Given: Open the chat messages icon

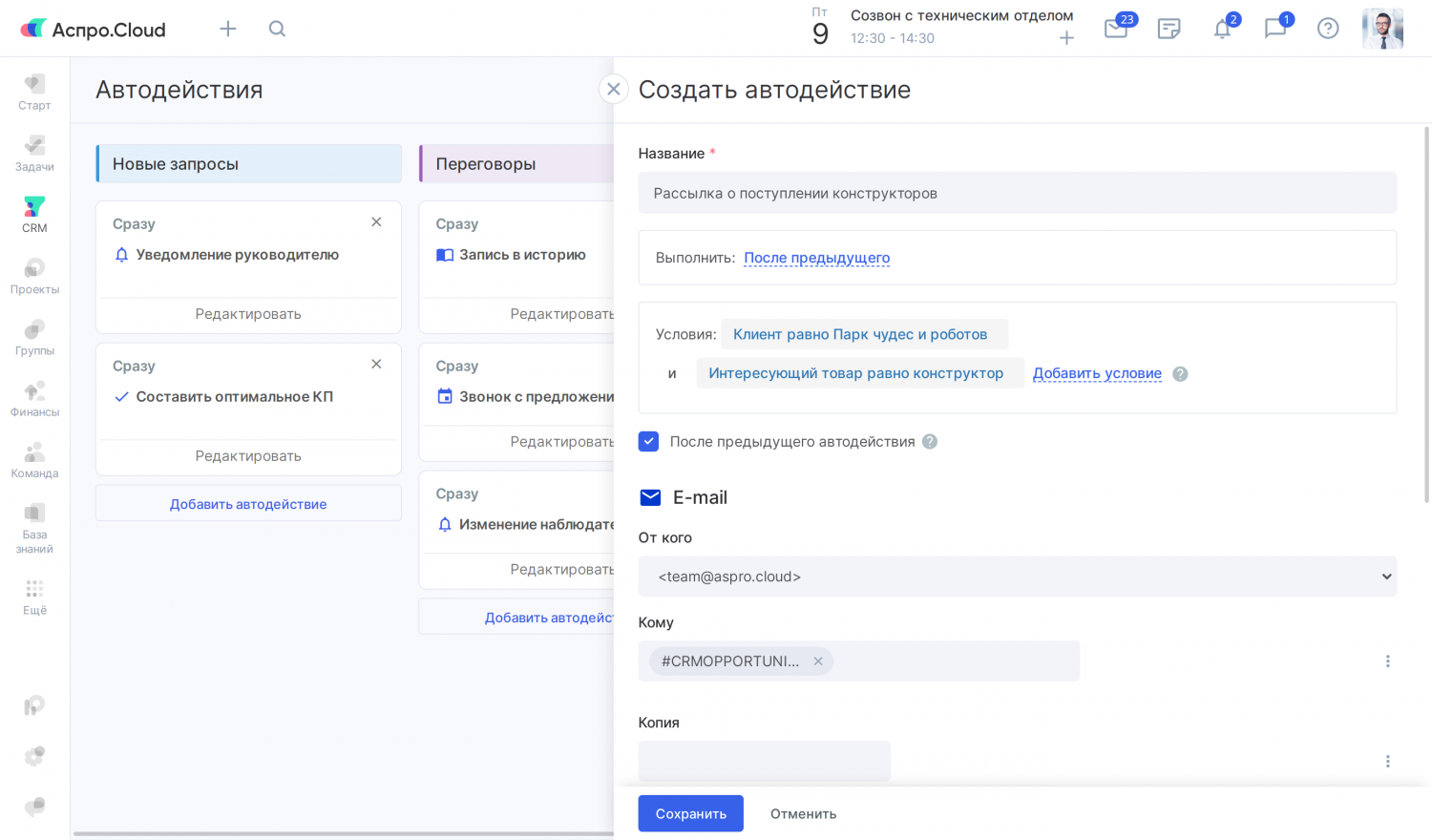Looking at the screenshot, I should (x=1274, y=29).
